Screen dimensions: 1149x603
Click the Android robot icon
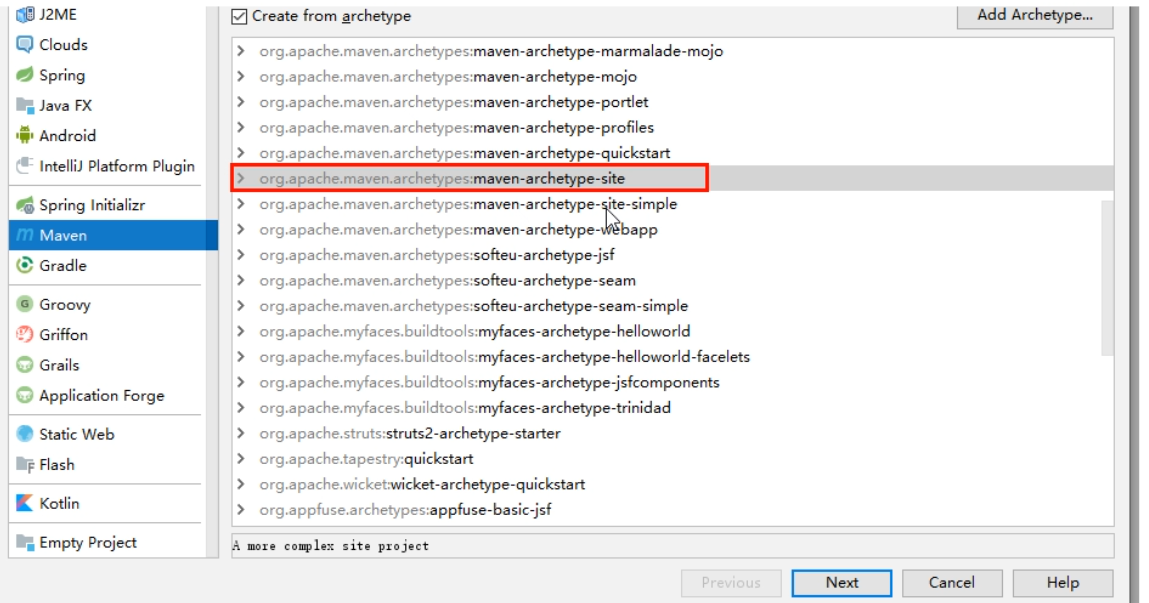[x=25, y=136]
